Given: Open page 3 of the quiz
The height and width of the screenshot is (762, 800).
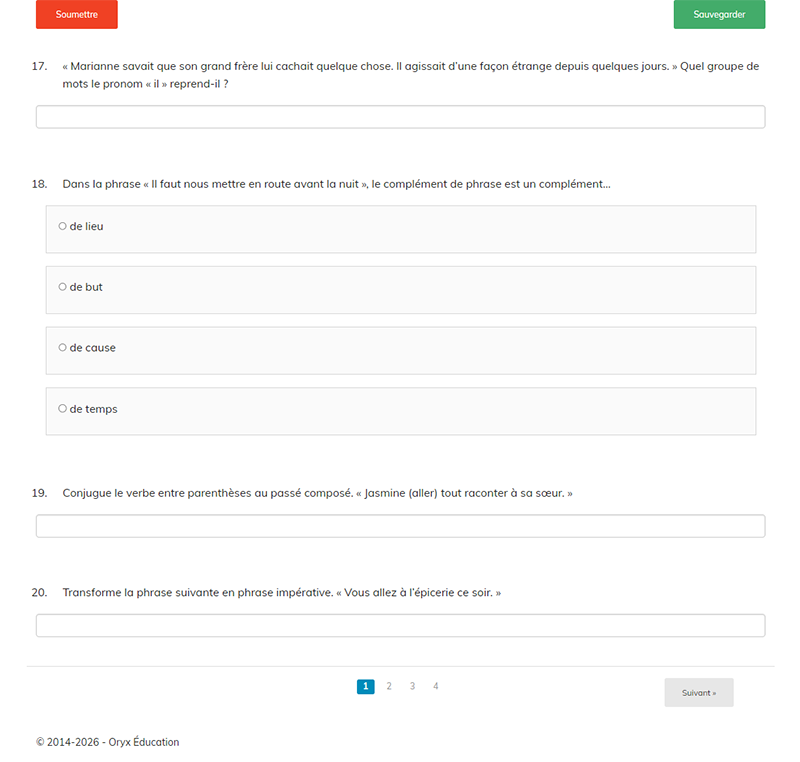Looking at the screenshot, I should tap(412, 686).
